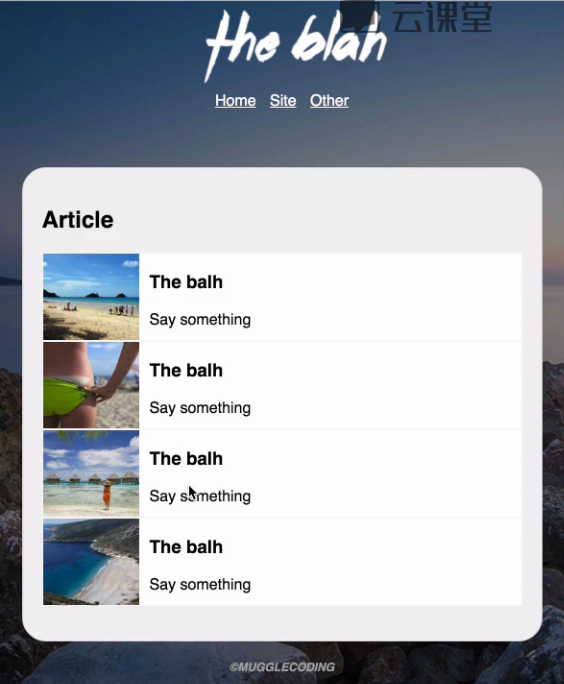Open the overwater bungalows thumbnail
This screenshot has width=564, height=684.
pos(91,473)
